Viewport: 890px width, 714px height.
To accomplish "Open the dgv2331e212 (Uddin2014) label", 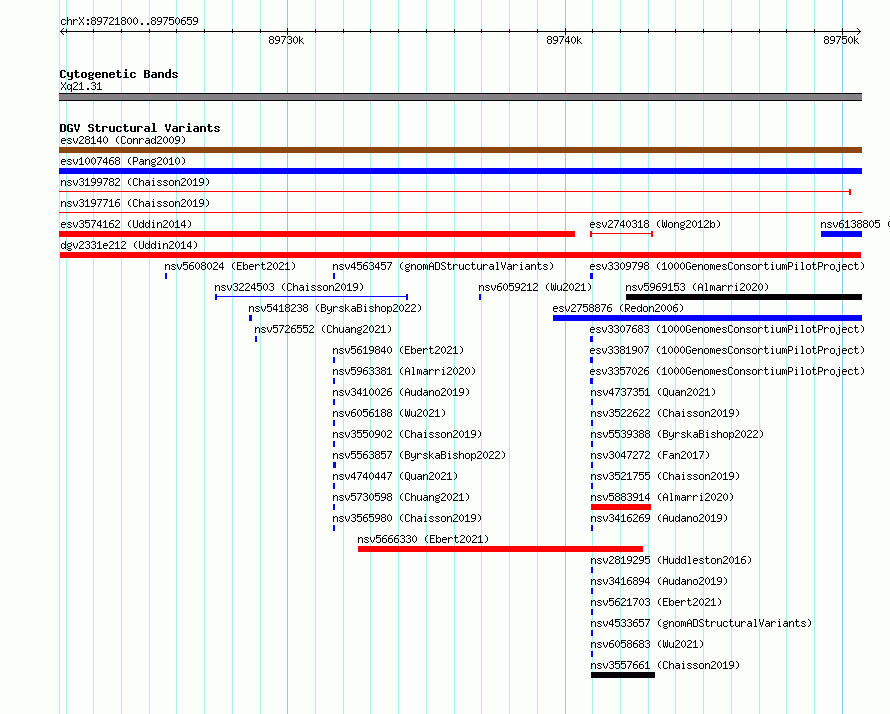I will coord(129,245).
